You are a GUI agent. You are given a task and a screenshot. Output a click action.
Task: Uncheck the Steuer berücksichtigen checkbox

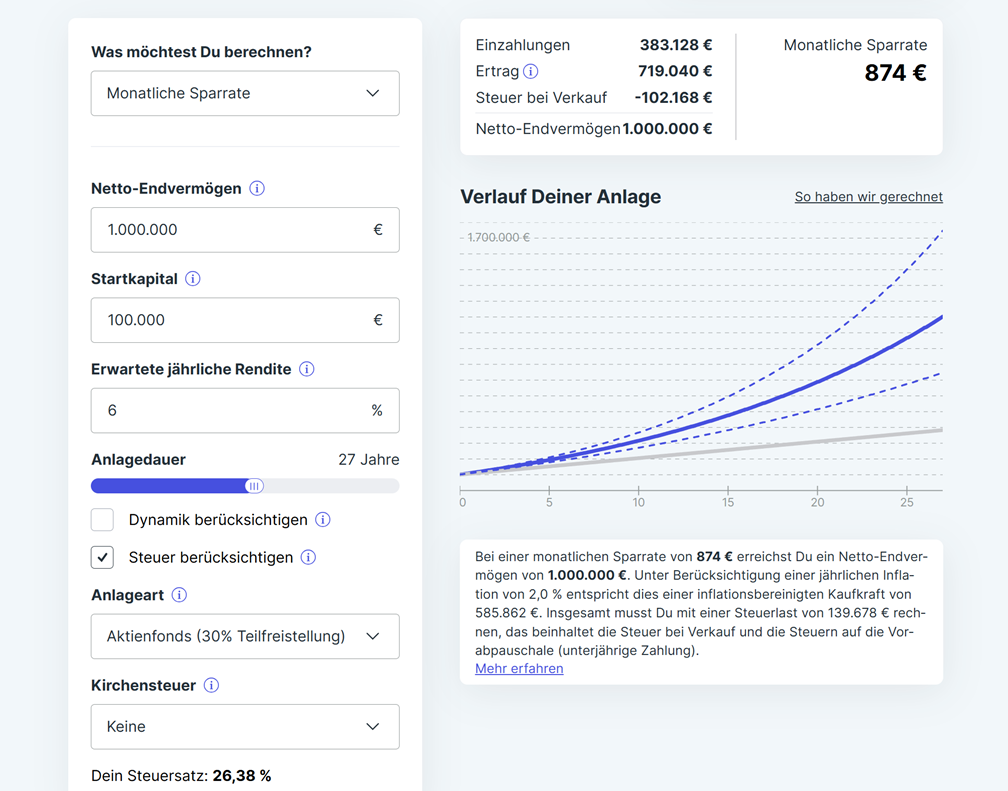click(103, 557)
